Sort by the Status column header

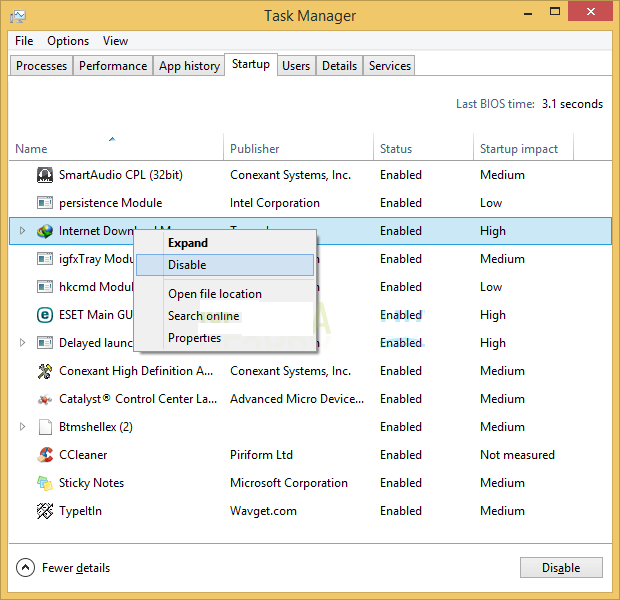[423, 147]
